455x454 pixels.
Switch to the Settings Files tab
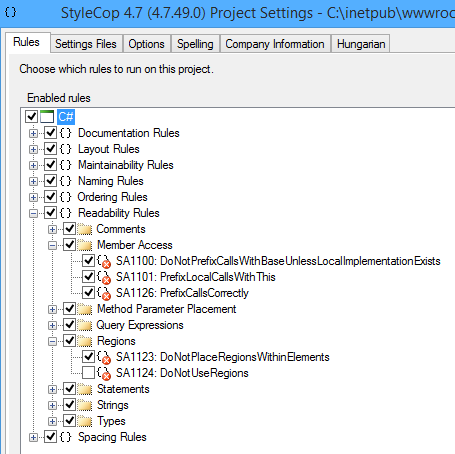coord(86,44)
